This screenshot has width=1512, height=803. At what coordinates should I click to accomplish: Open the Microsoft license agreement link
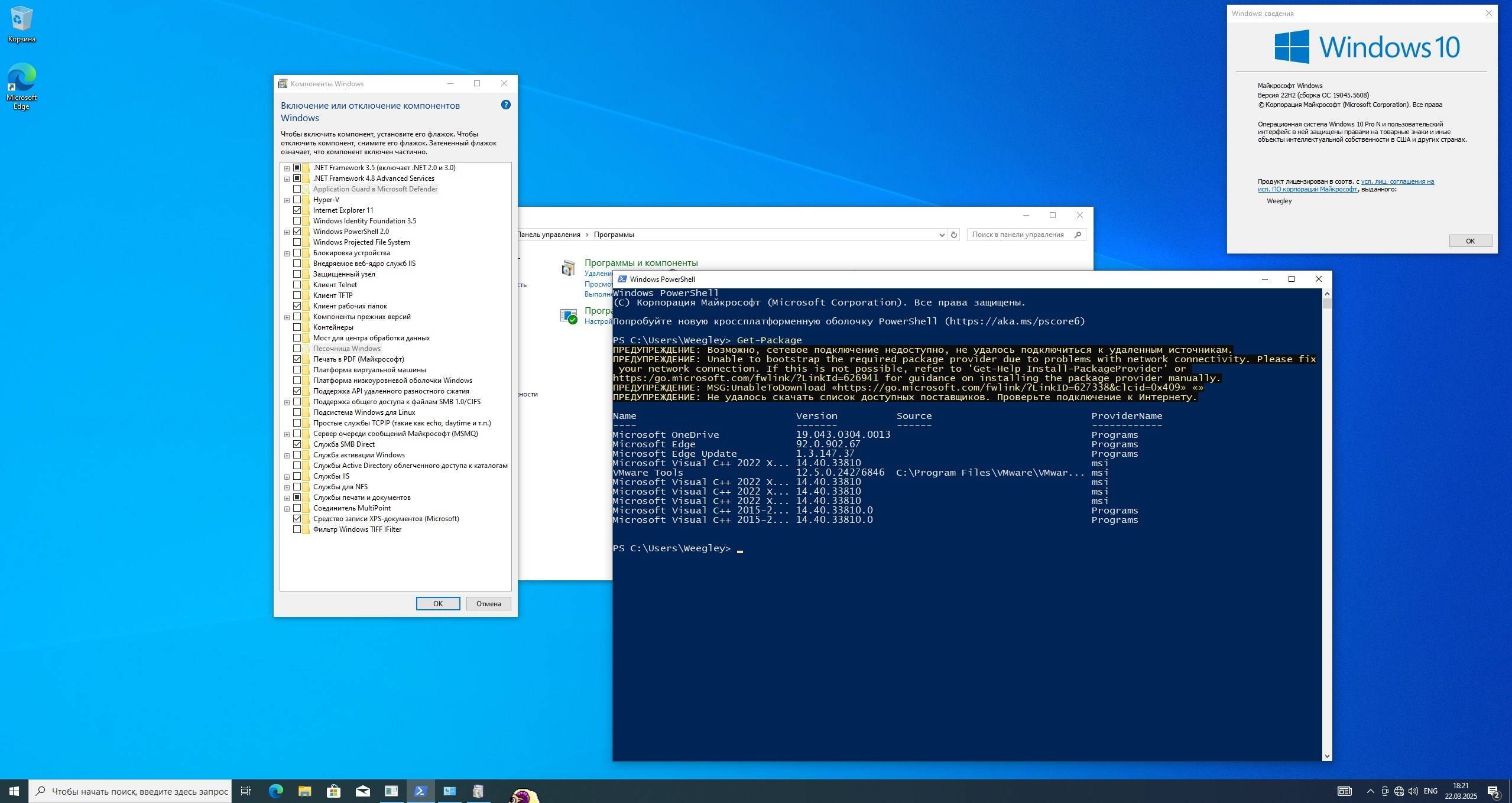click(1397, 181)
